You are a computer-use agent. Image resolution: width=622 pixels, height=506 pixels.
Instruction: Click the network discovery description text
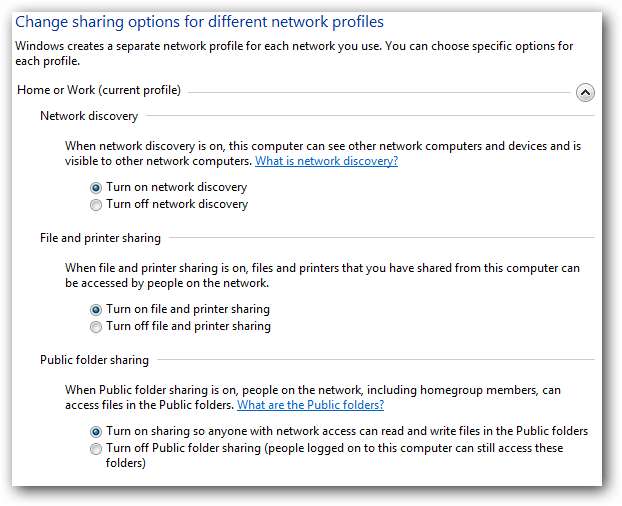click(320, 146)
